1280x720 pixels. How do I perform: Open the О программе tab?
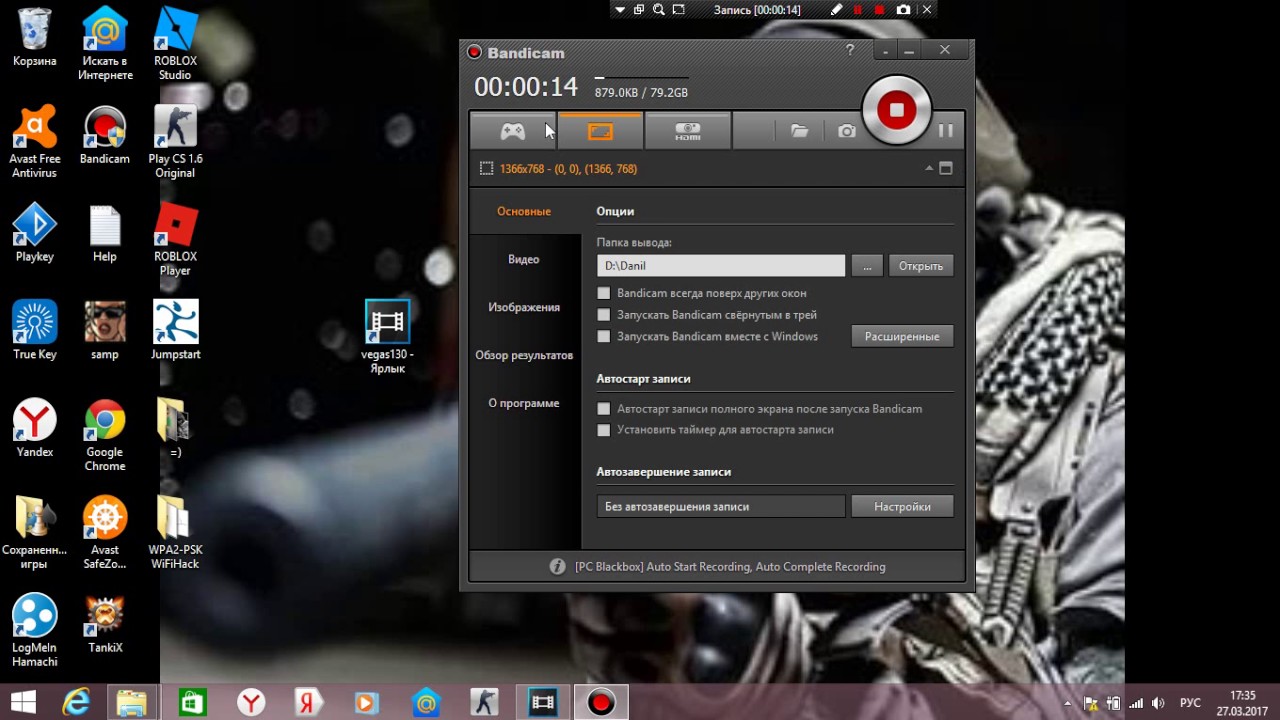(524, 403)
